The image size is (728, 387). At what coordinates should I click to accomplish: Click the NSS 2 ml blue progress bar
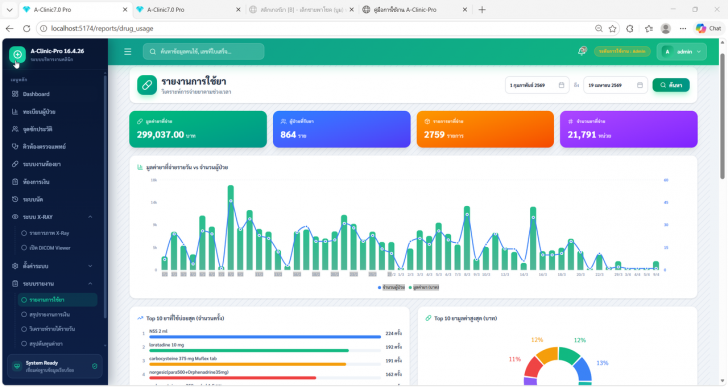[x=265, y=337]
